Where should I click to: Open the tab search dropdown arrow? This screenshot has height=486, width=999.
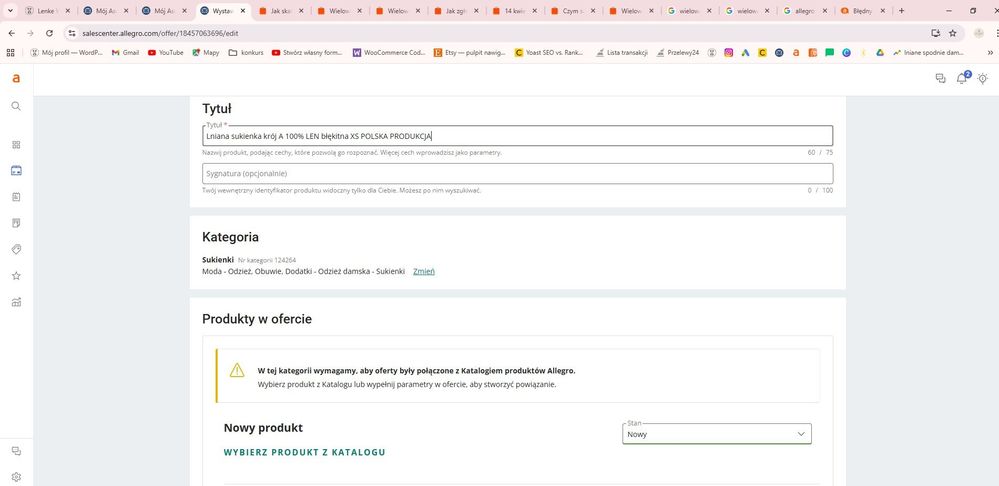tap(10, 11)
